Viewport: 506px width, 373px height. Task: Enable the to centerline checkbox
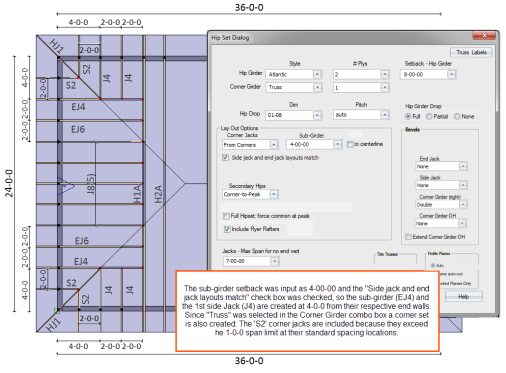pyautogui.click(x=350, y=144)
